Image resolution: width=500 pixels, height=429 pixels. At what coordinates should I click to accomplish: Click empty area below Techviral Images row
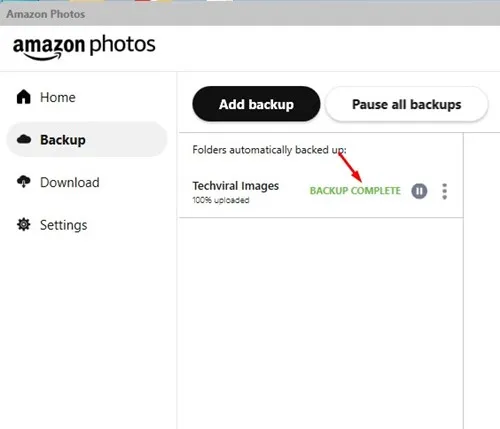pos(321,320)
